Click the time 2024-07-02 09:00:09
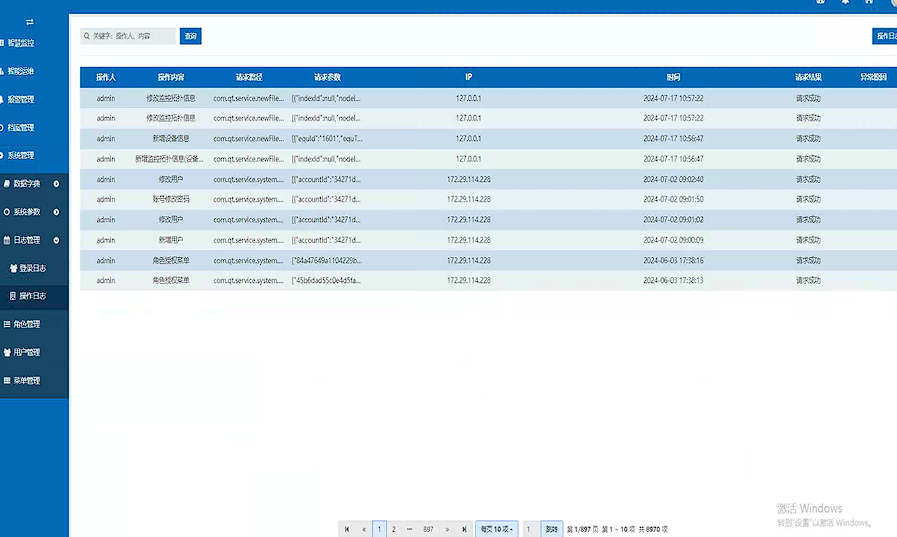The image size is (897, 537). click(x=673, y=240)
